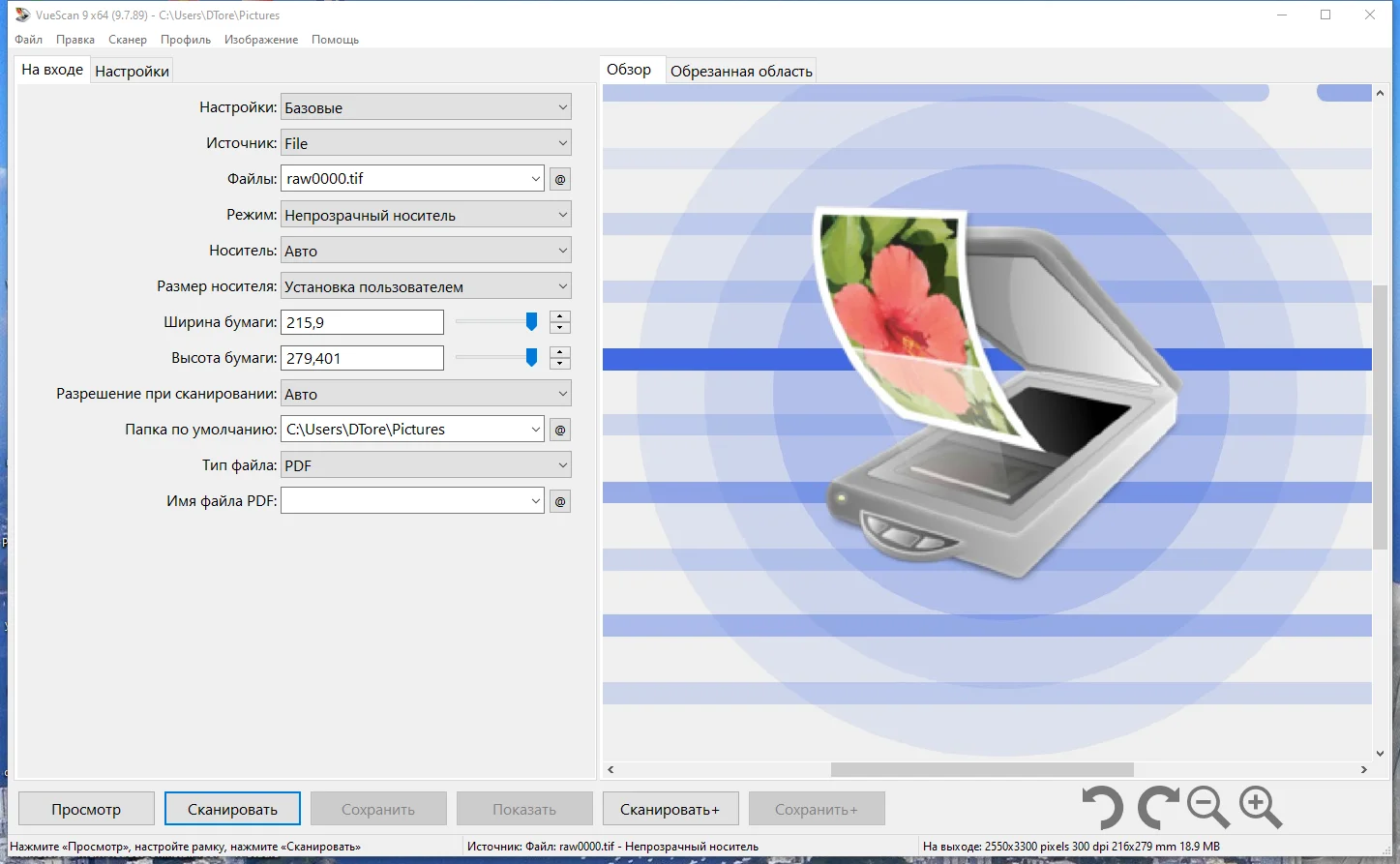Click the Высота бумаги slider handle
The width and height of the screenshot is (1400, 864).
[531, 357]
